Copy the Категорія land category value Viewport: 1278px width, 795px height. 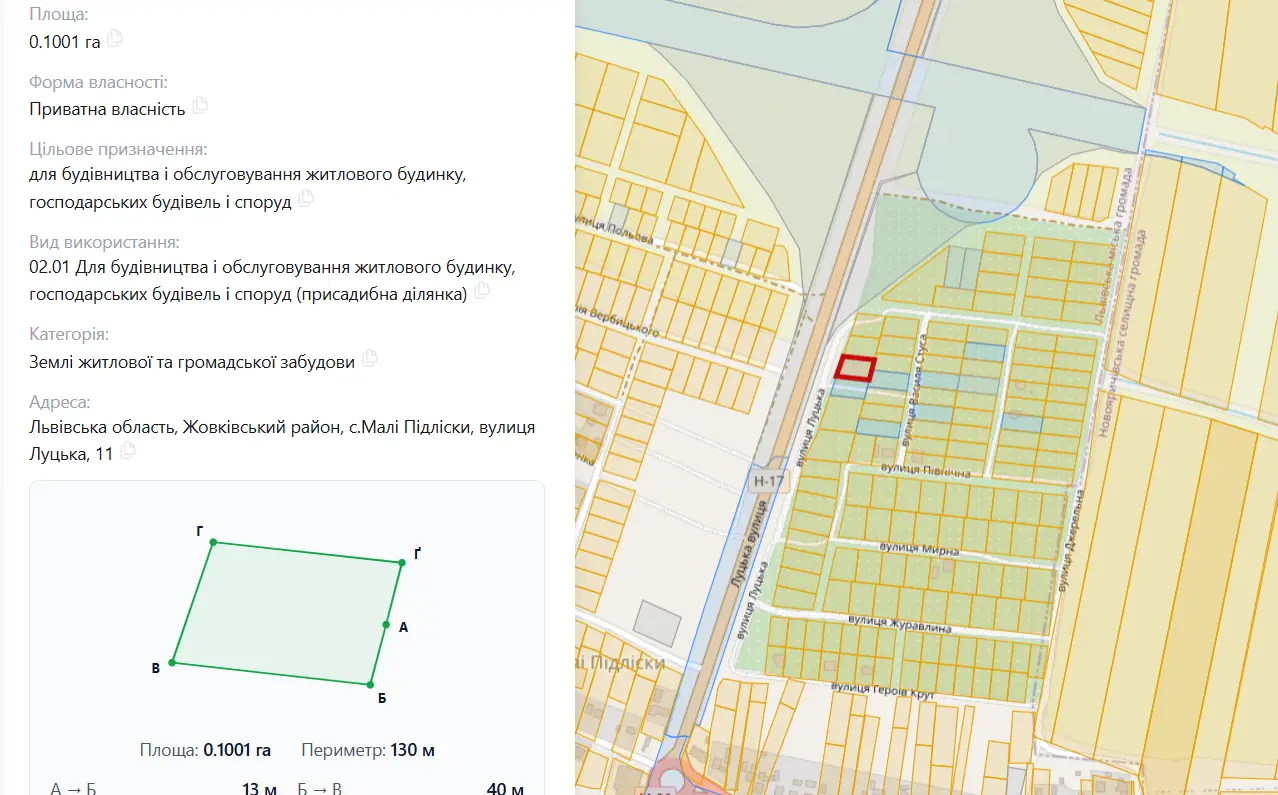[370, 359]
